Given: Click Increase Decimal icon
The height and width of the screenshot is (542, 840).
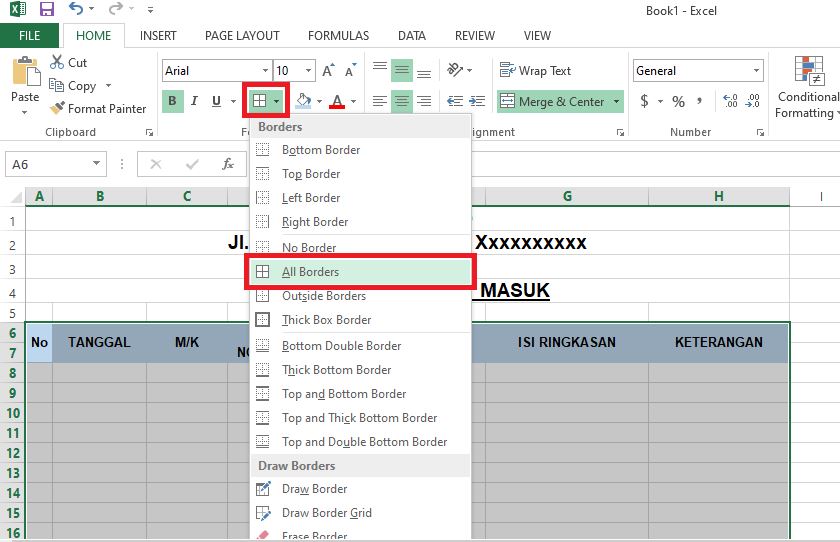Looking at the screenshot, I should point(730,101).
